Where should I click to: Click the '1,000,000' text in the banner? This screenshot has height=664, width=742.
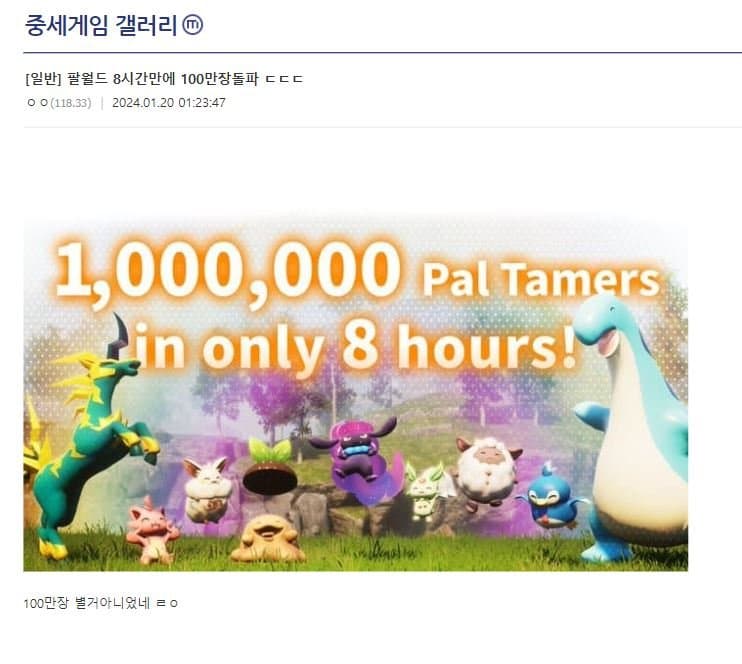(229, 272)
